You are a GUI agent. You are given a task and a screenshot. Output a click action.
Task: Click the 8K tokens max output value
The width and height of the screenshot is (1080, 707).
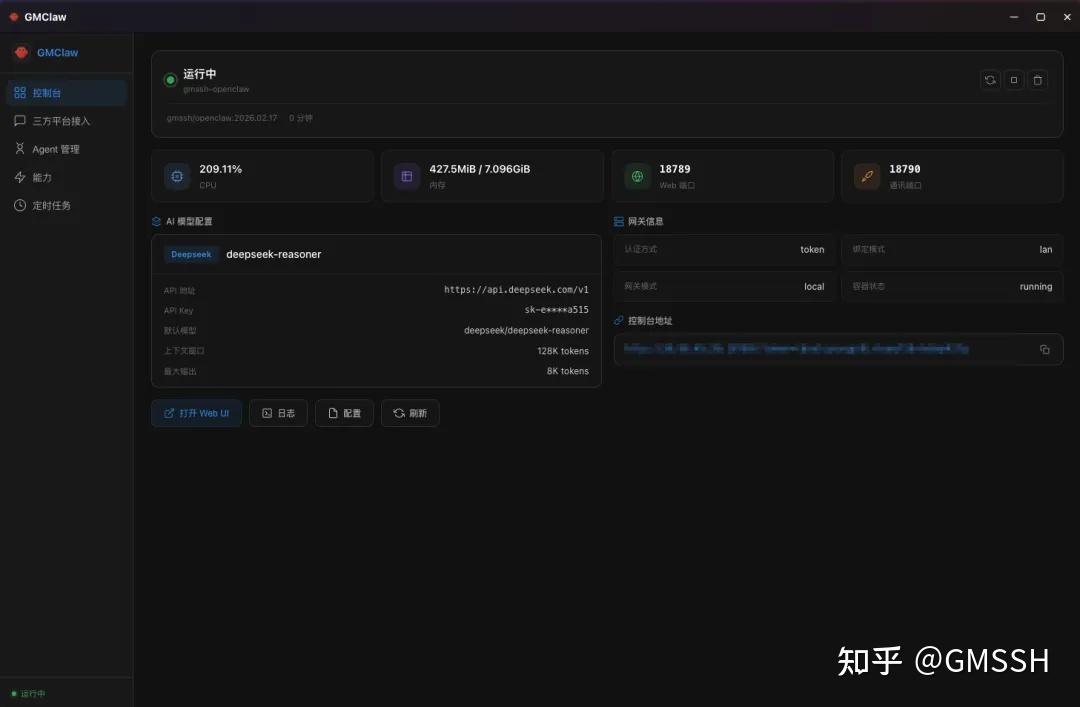click(x=568, y=371)
